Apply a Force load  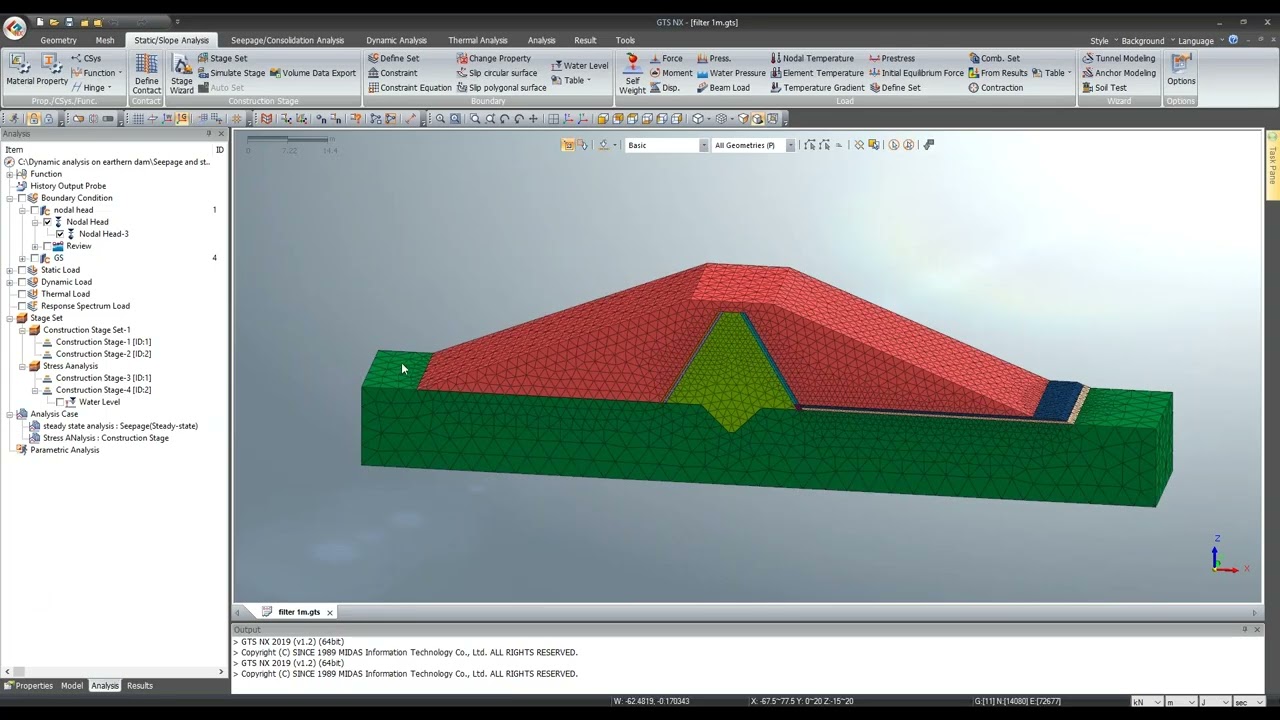pyautogui.click(x=666, y=58)
